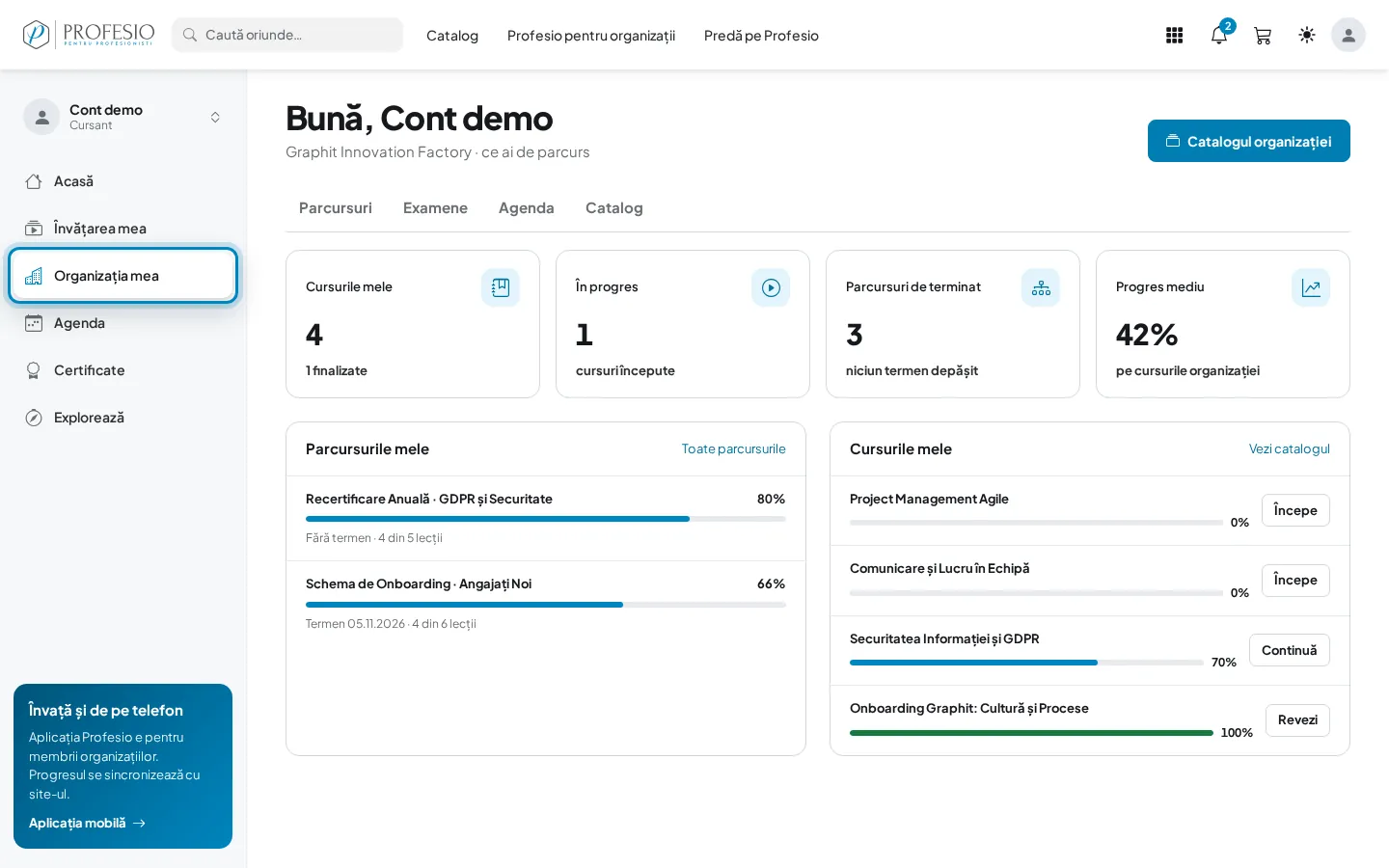This screenshot has height=868, width=1389.
Task: Click the Explorează compass icon
Action: 34,418
